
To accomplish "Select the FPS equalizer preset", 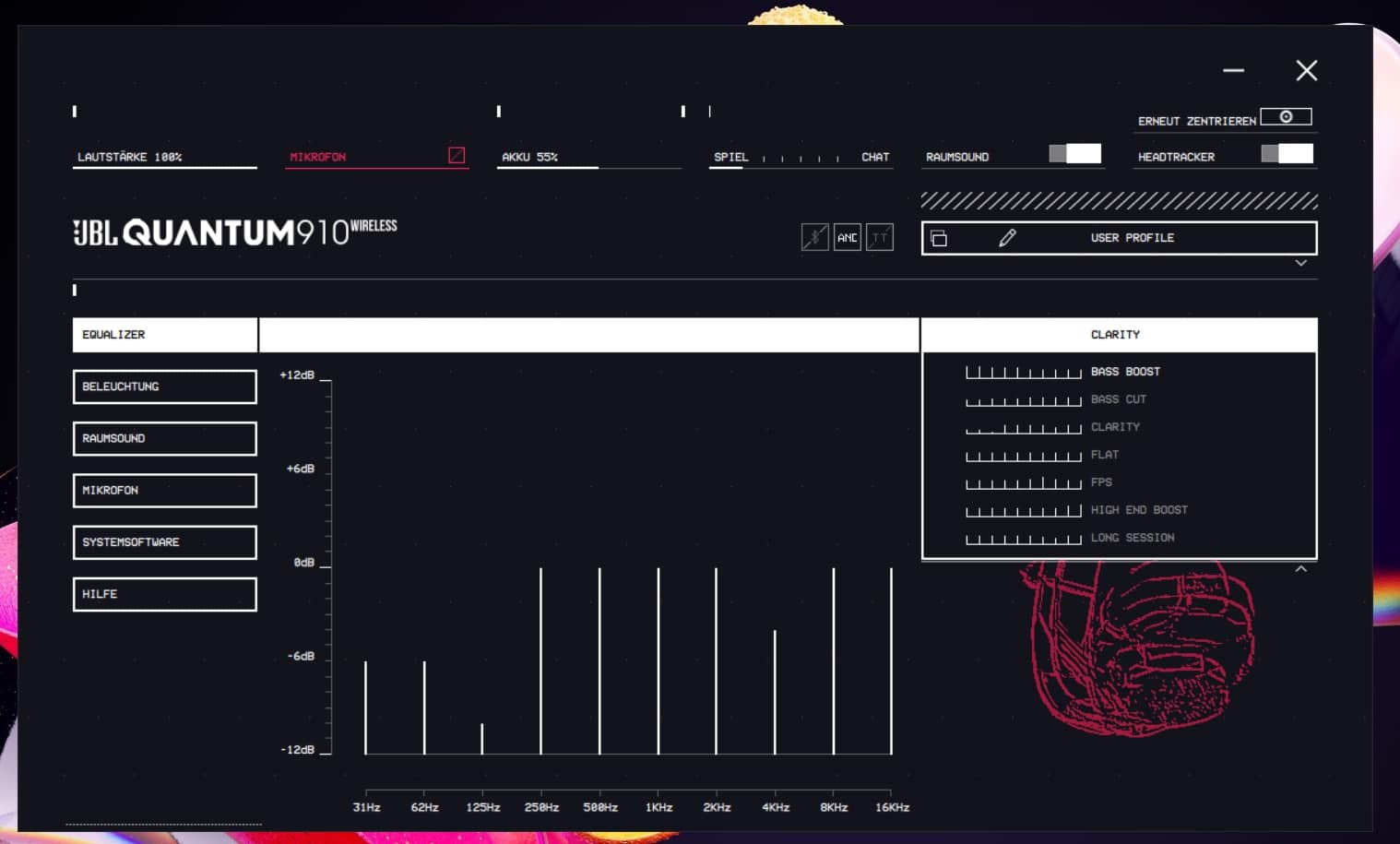I will tap(1101, 482).
